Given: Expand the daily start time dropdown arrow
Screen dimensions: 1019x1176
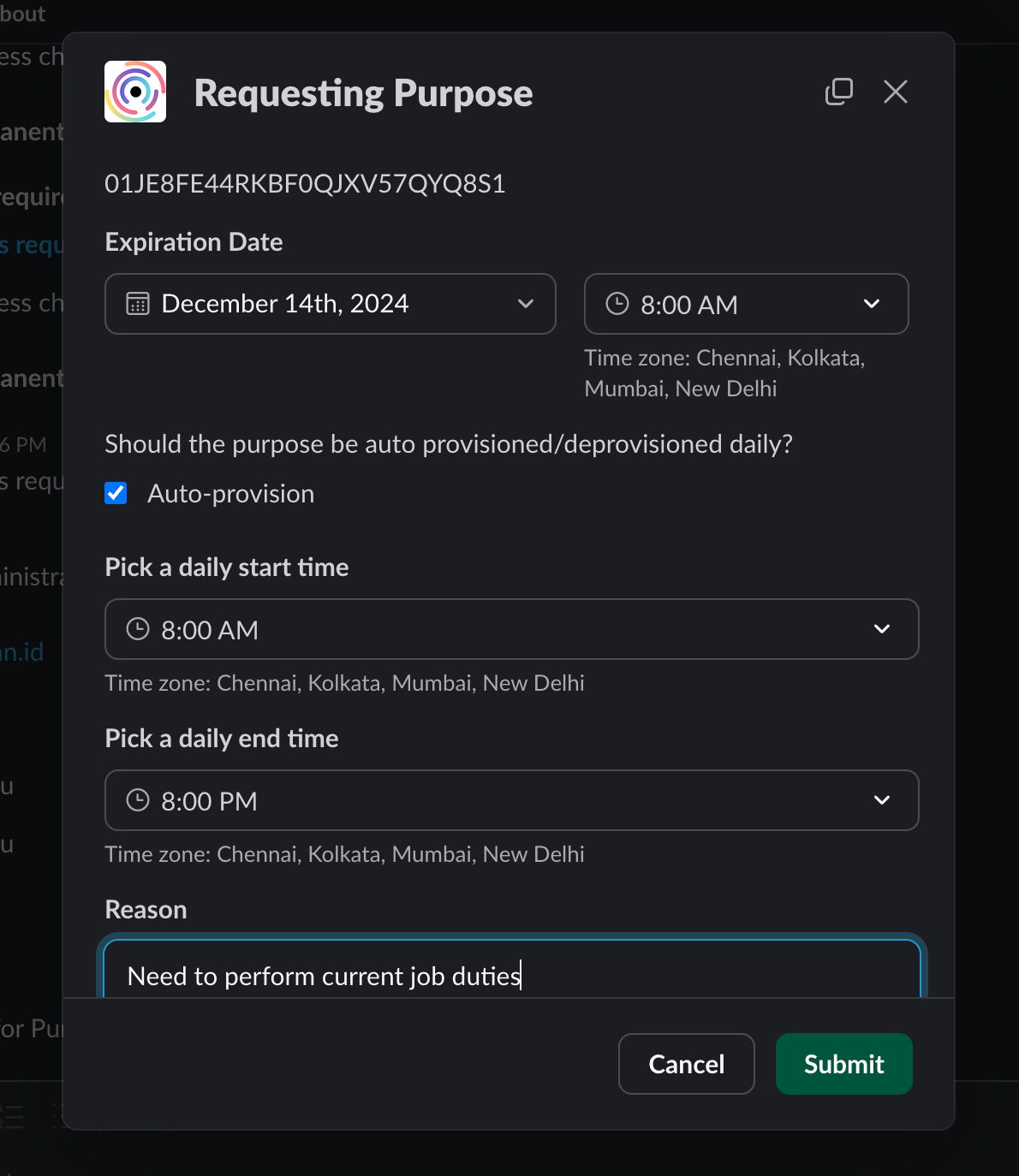Looking at the screenshot, I should pyautogui.click(x=881, y=629).
